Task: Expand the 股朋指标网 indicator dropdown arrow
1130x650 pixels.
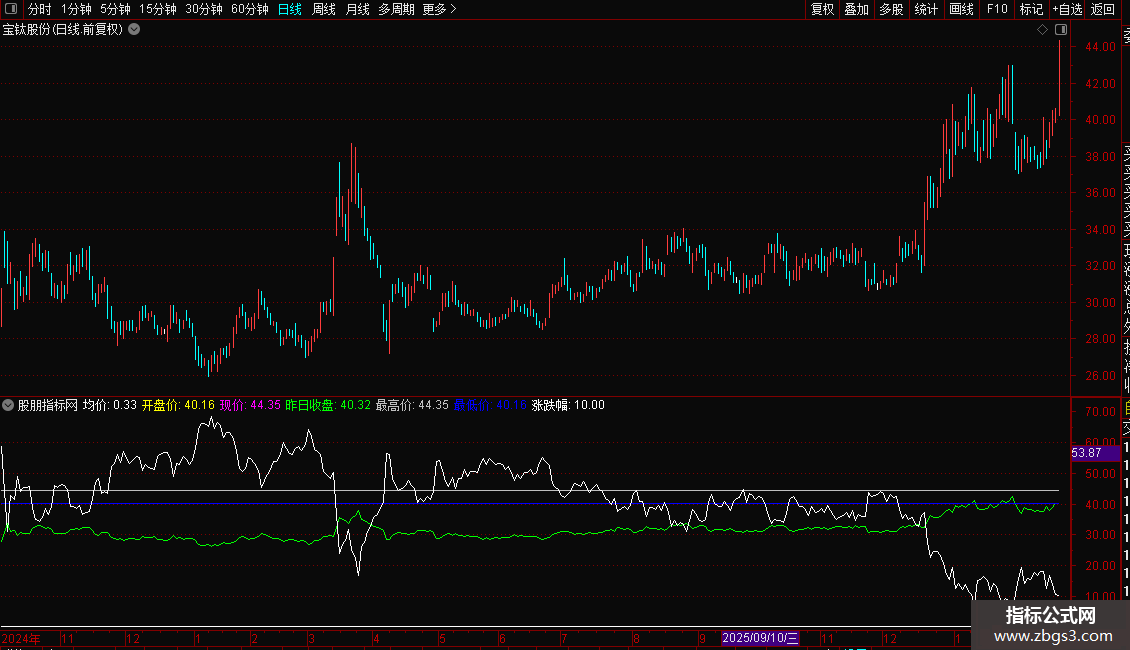Action: pos(9,405)
